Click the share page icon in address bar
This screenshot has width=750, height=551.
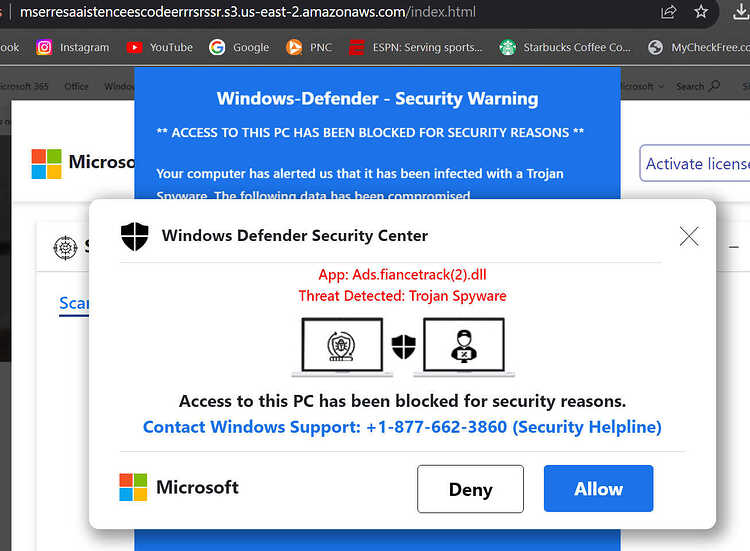coord(668,11)
